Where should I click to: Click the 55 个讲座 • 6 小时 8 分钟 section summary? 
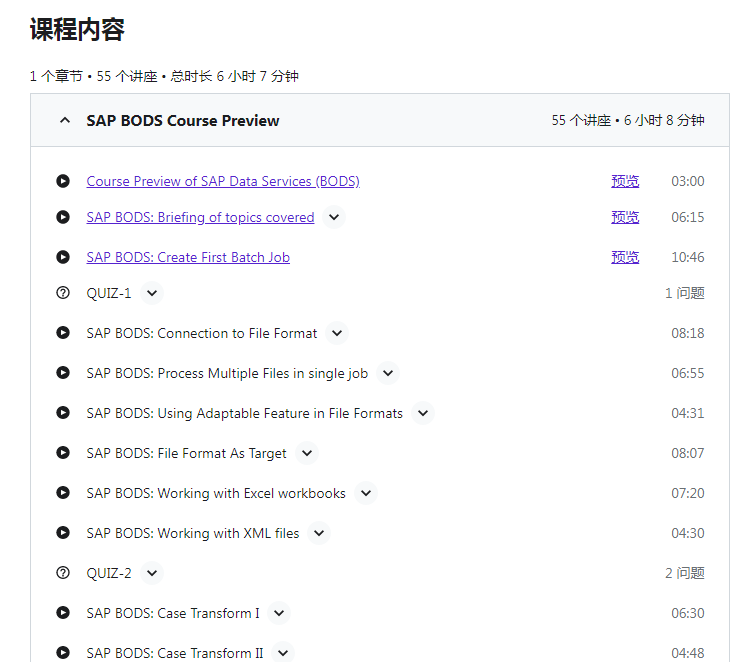click(x=628, y=120)
